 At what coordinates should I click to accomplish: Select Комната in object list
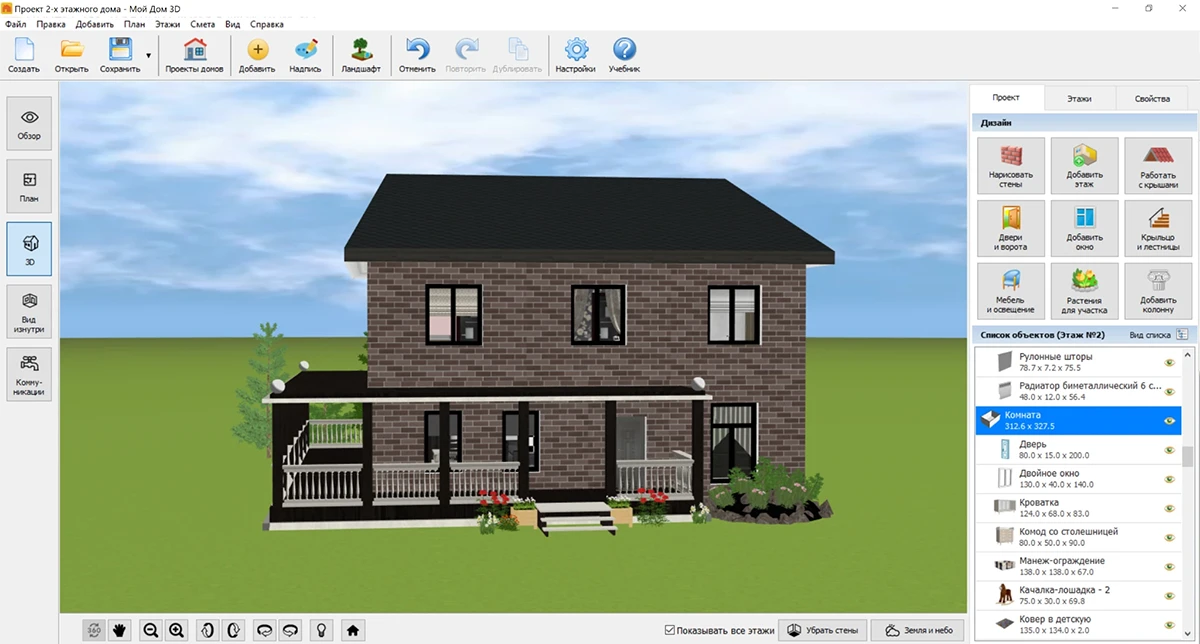click(1078, 420)
